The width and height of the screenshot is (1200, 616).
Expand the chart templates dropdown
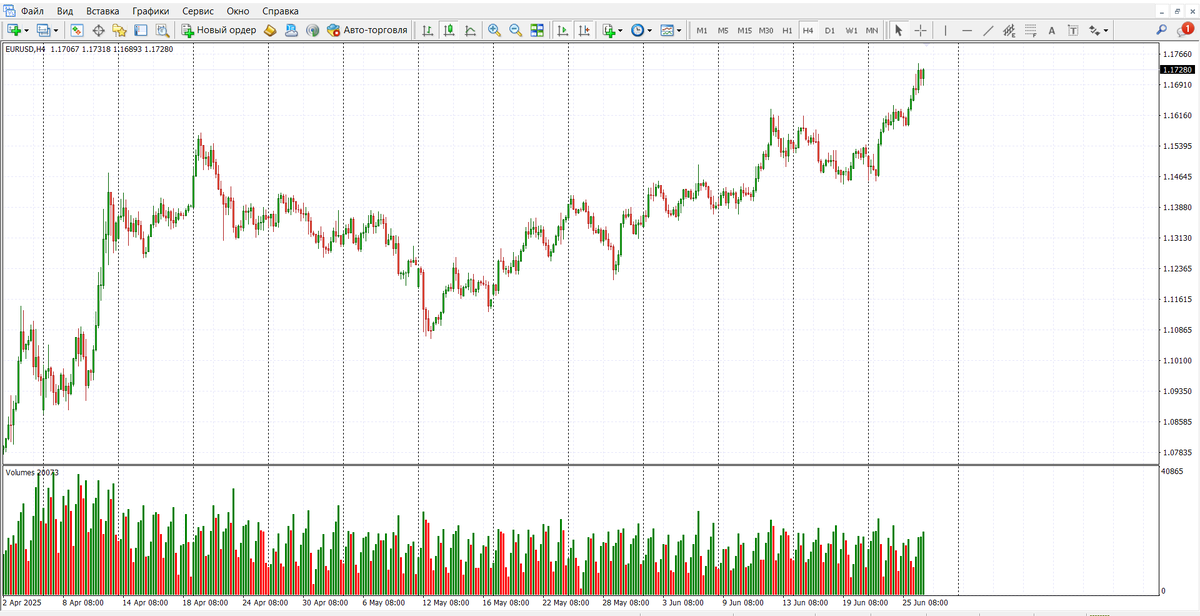[x=680, y=30]
